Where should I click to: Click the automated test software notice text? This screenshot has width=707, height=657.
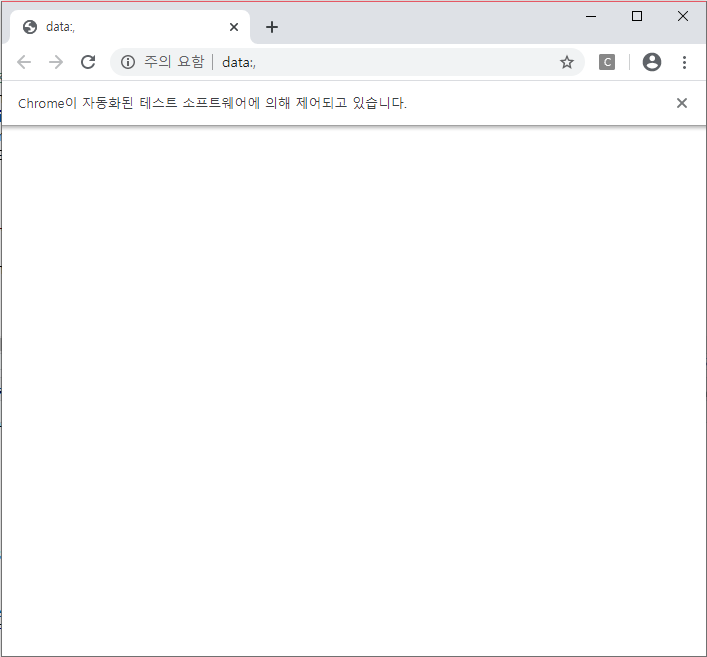tap(212, 103)
